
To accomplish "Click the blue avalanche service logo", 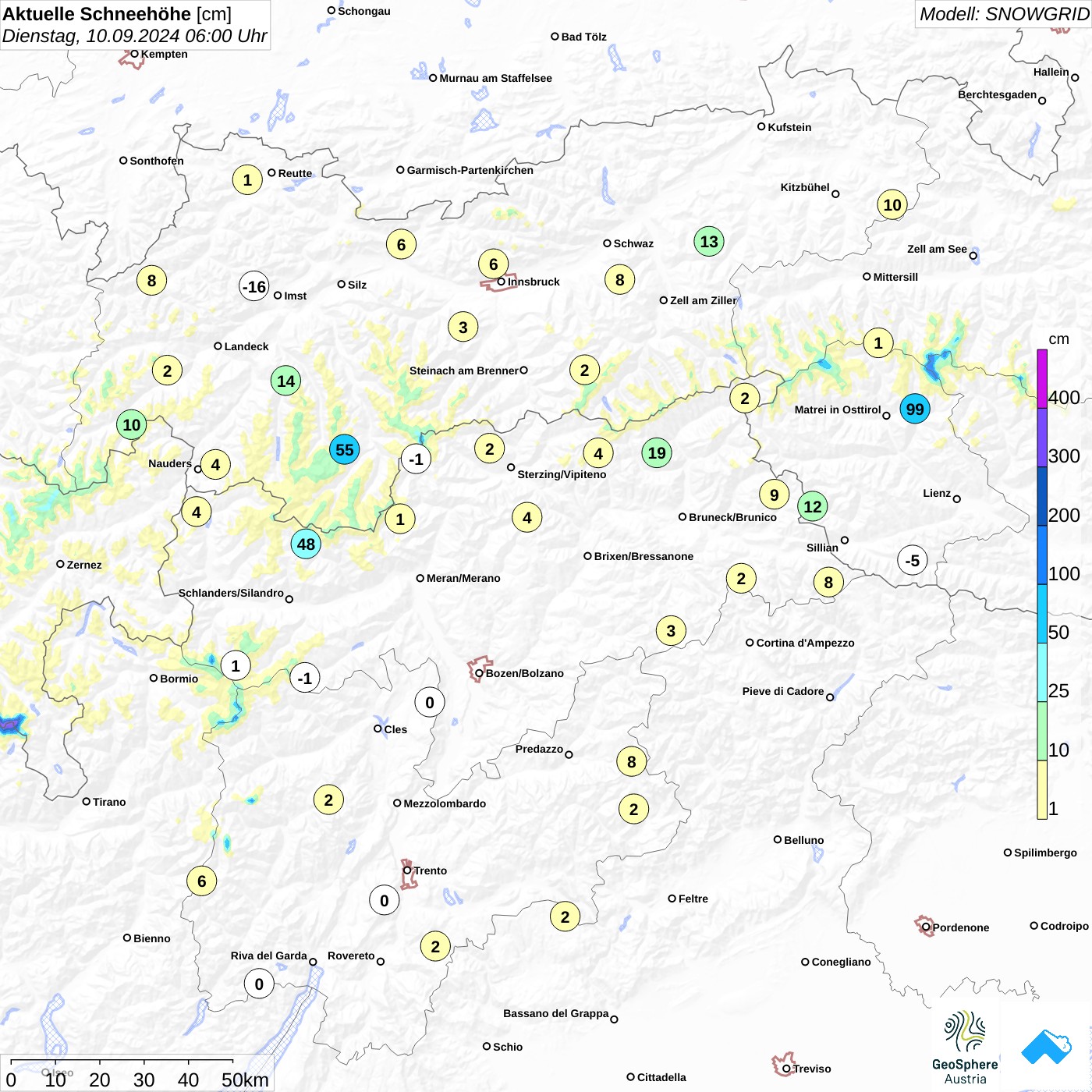I will (x=1046, y=1047).
